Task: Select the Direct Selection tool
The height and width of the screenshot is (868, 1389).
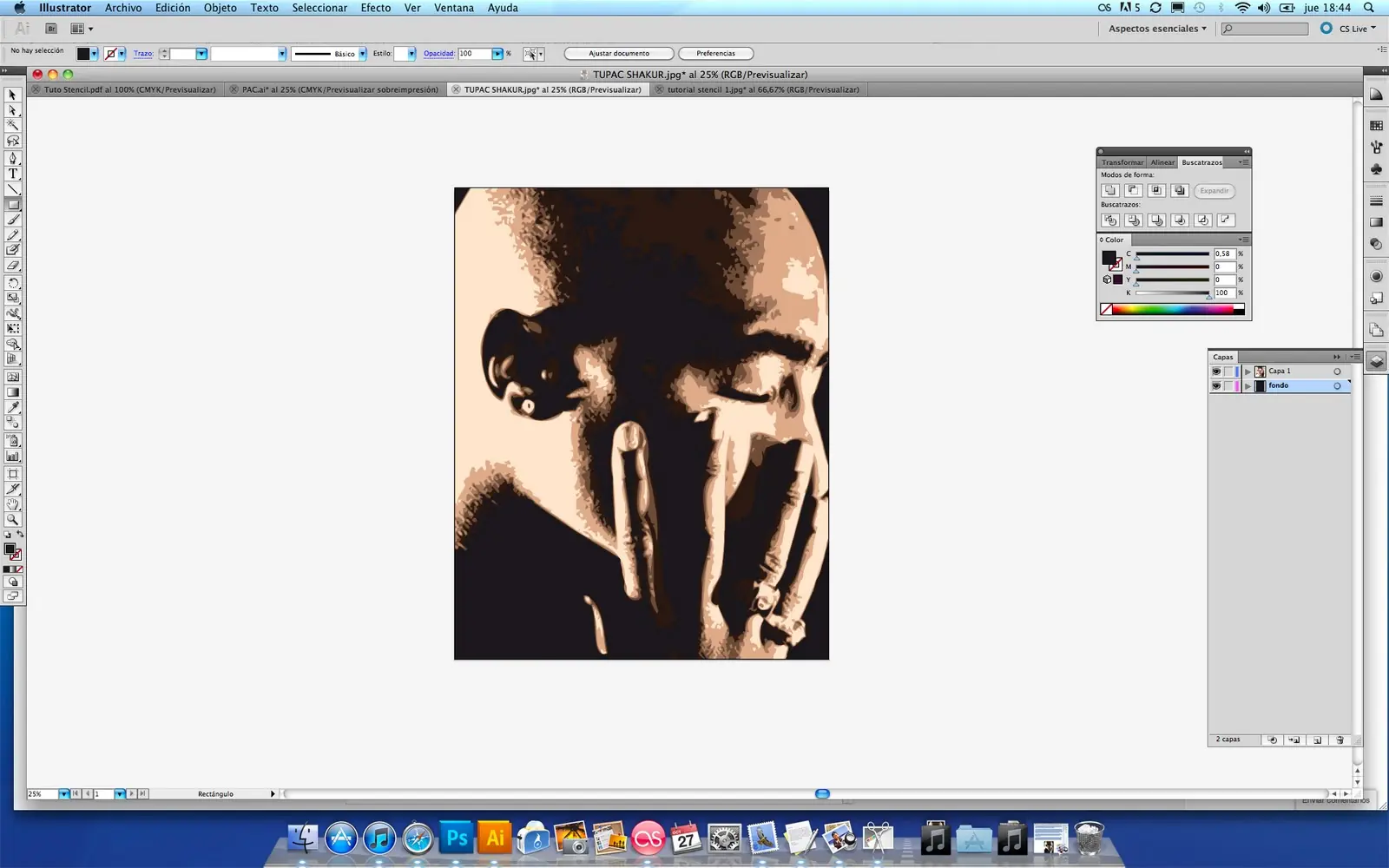Action: coord(12,110)
